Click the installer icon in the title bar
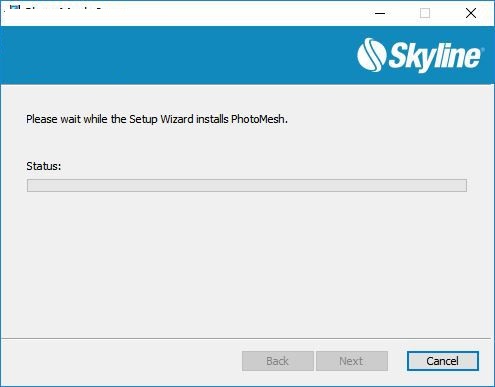This screenshot has width=495, height=387. tap(15, 7)
